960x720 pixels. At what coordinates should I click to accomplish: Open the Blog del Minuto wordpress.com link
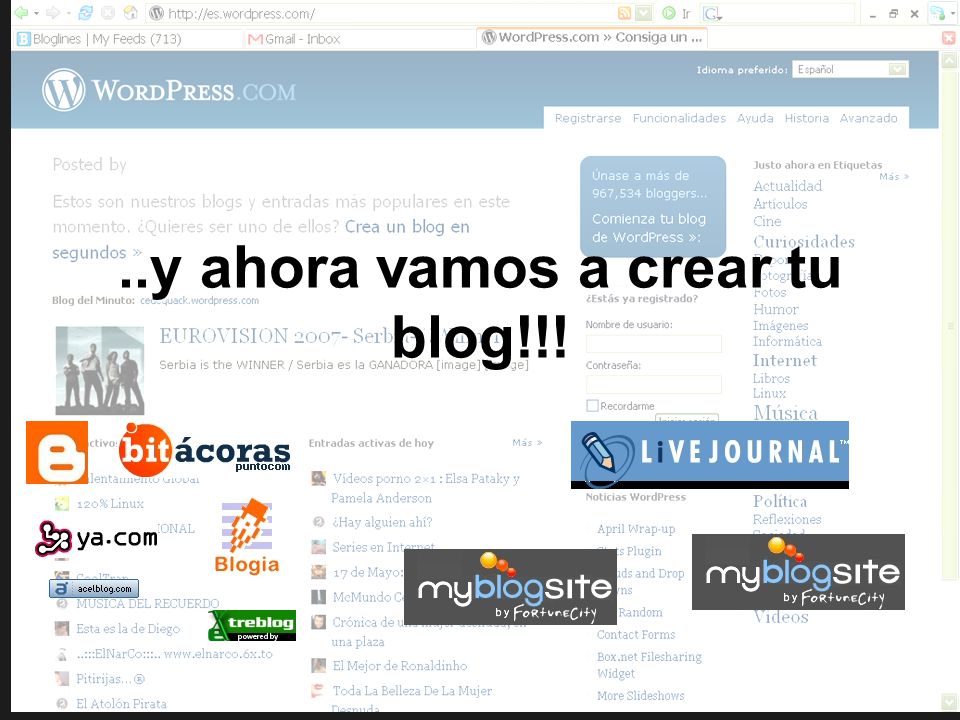click(200, 301)
